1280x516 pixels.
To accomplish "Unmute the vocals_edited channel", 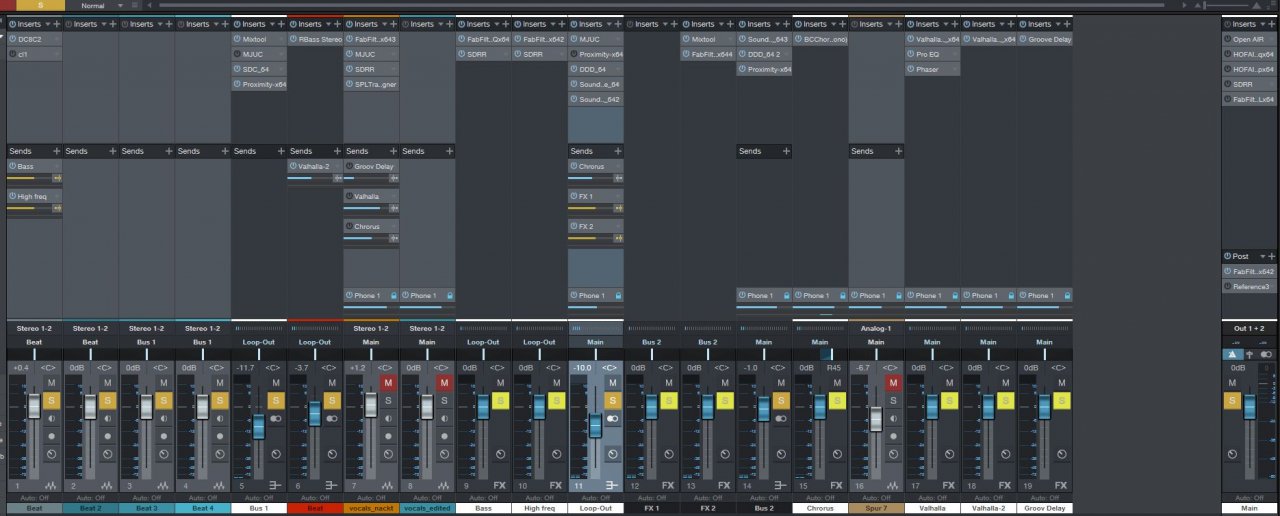I will [444, 383].
